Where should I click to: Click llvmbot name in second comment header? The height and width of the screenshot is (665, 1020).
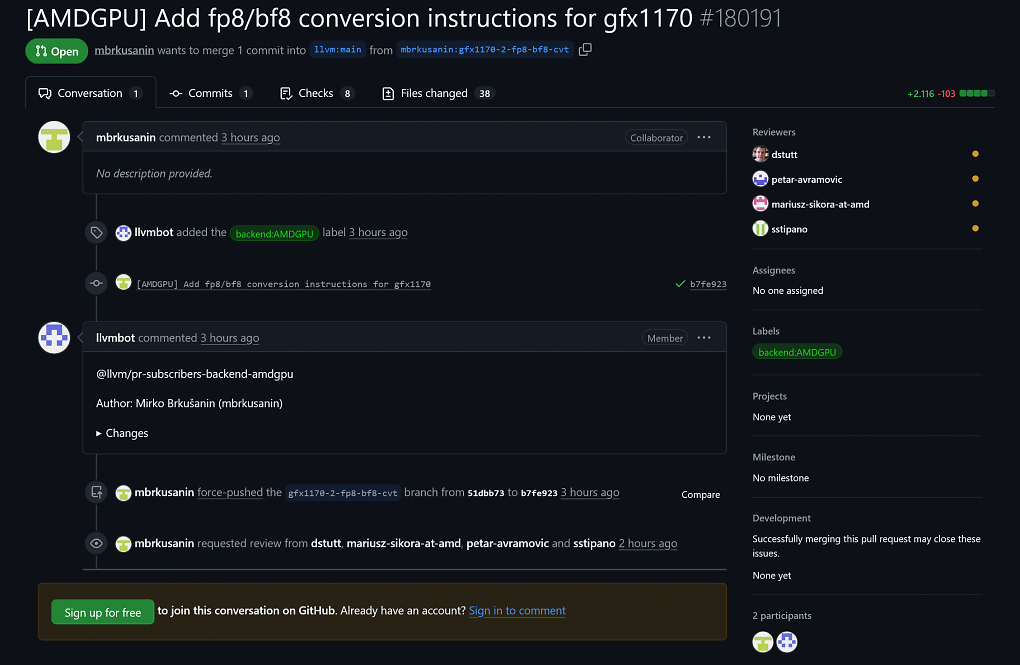(115, 338)
